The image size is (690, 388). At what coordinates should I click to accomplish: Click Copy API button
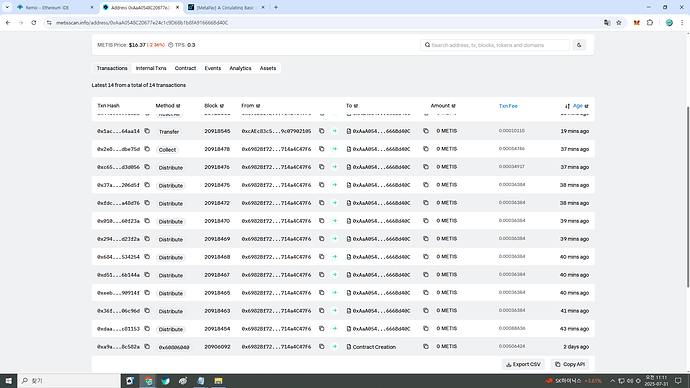tap(570, 364)
